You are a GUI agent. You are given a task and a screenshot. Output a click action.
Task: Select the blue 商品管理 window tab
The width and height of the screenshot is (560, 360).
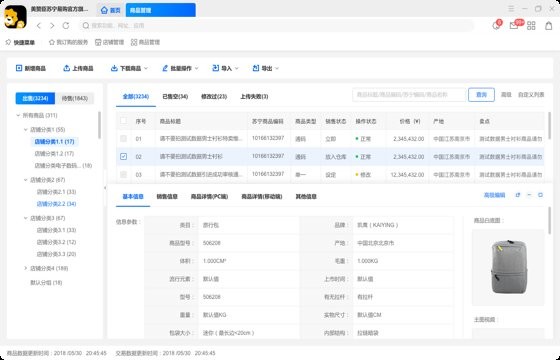point(161,10)
